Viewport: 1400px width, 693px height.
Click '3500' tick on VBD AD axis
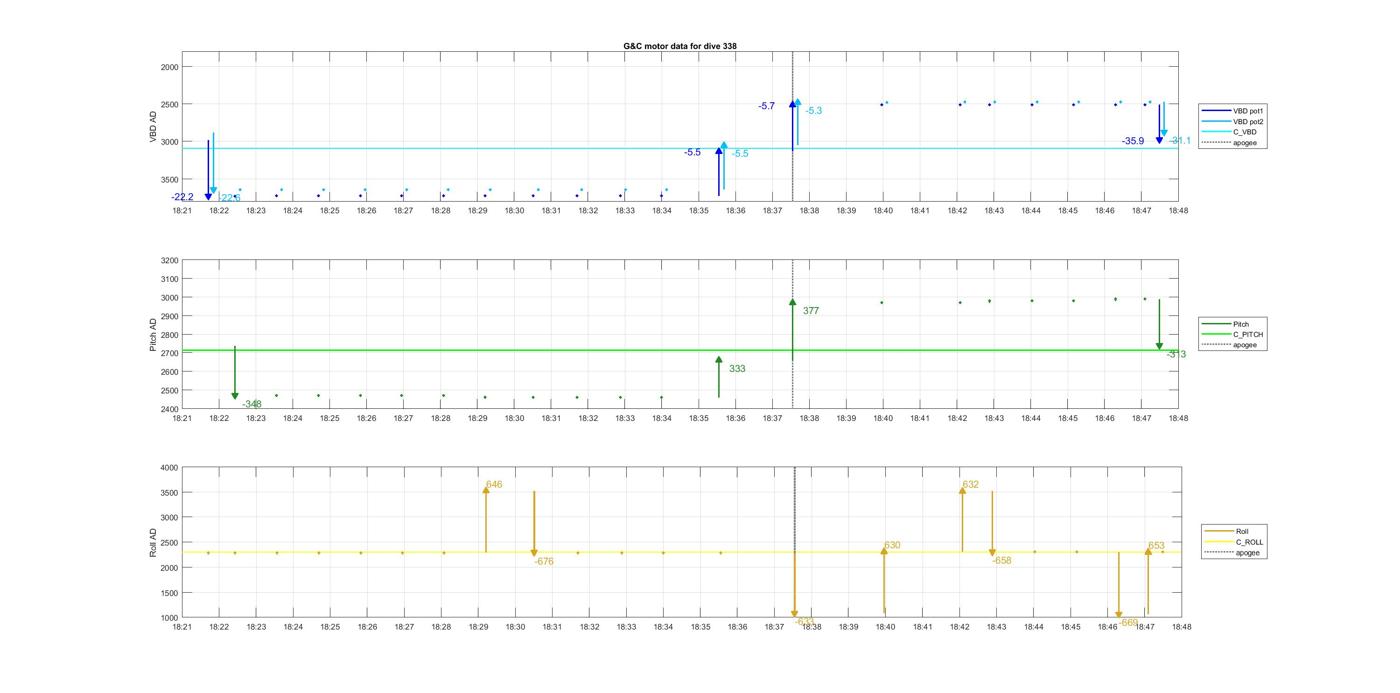(x=169, y=179)
